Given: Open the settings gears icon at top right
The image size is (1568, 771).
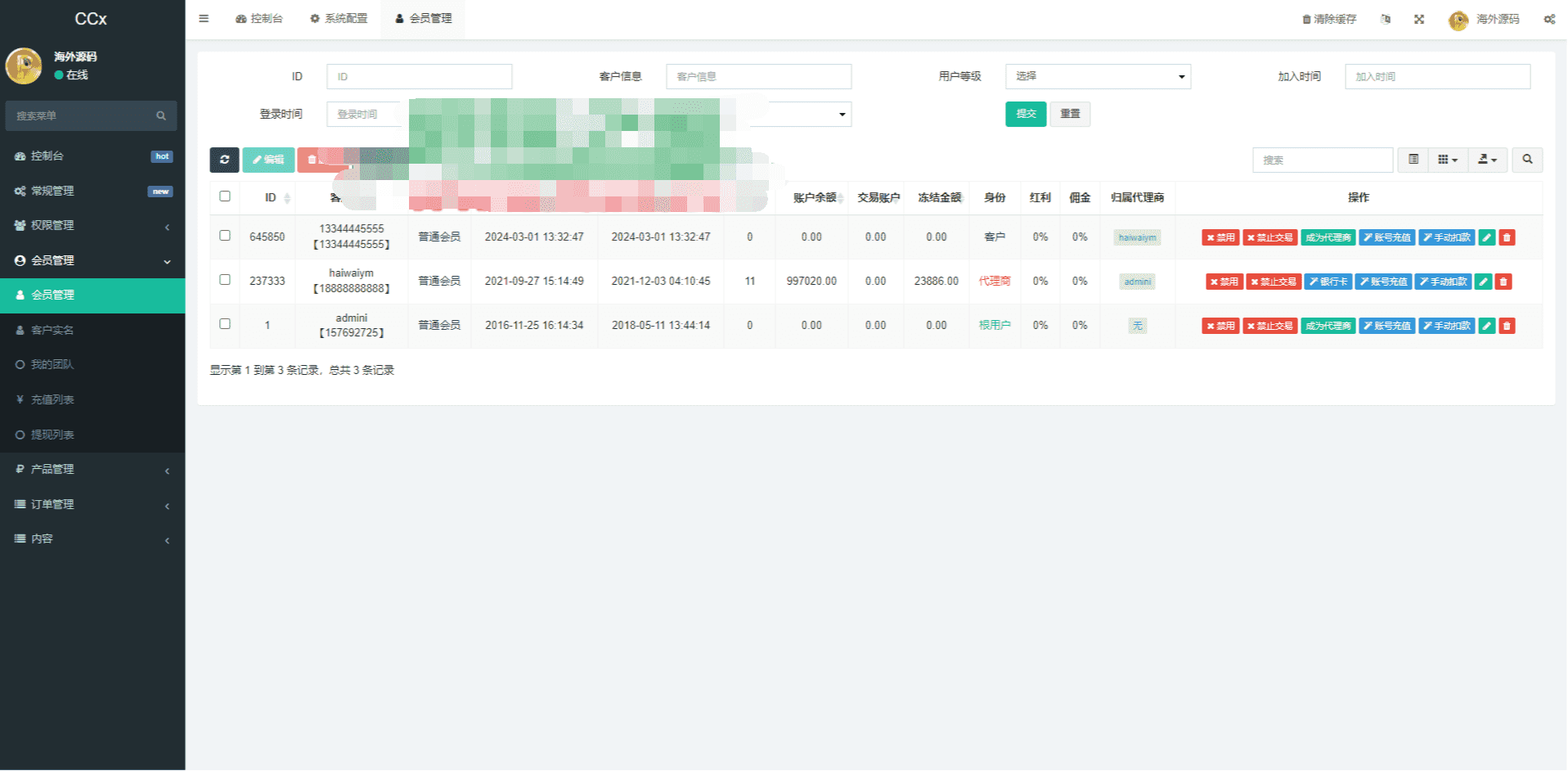Looking at the screenshot, I should [1549, 19].
